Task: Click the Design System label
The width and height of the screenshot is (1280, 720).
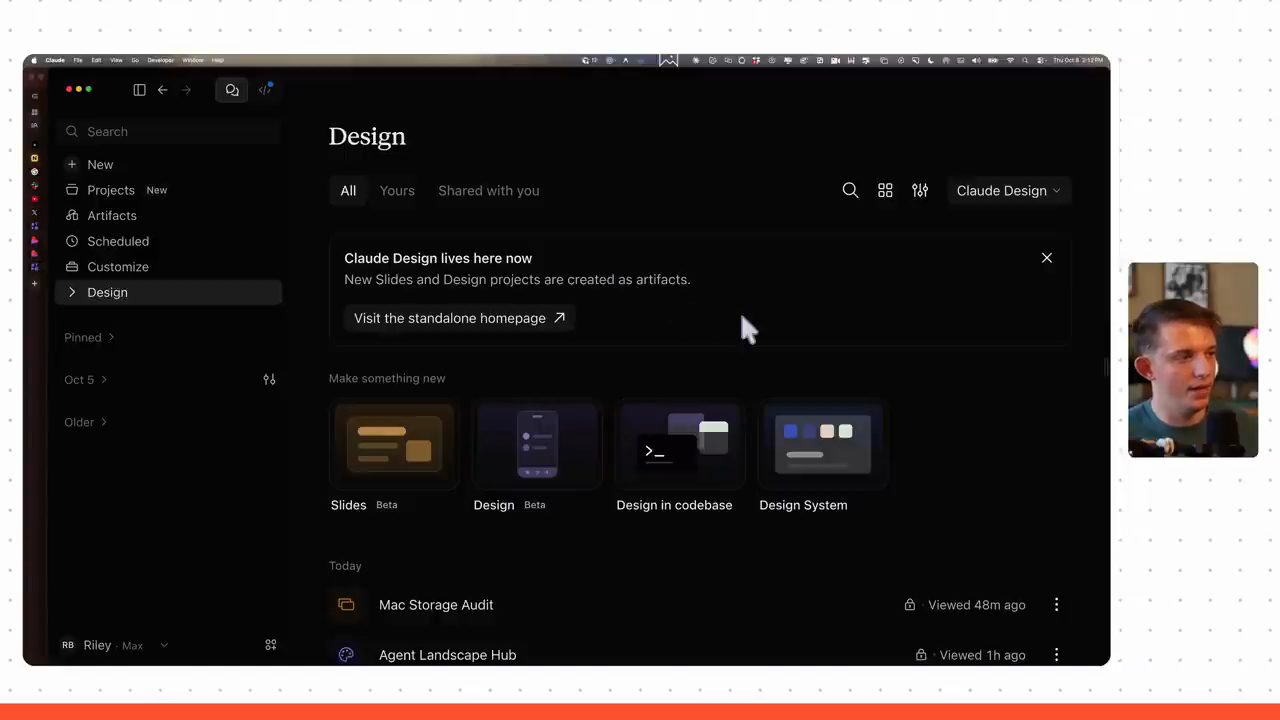Action: click(803, 505)
